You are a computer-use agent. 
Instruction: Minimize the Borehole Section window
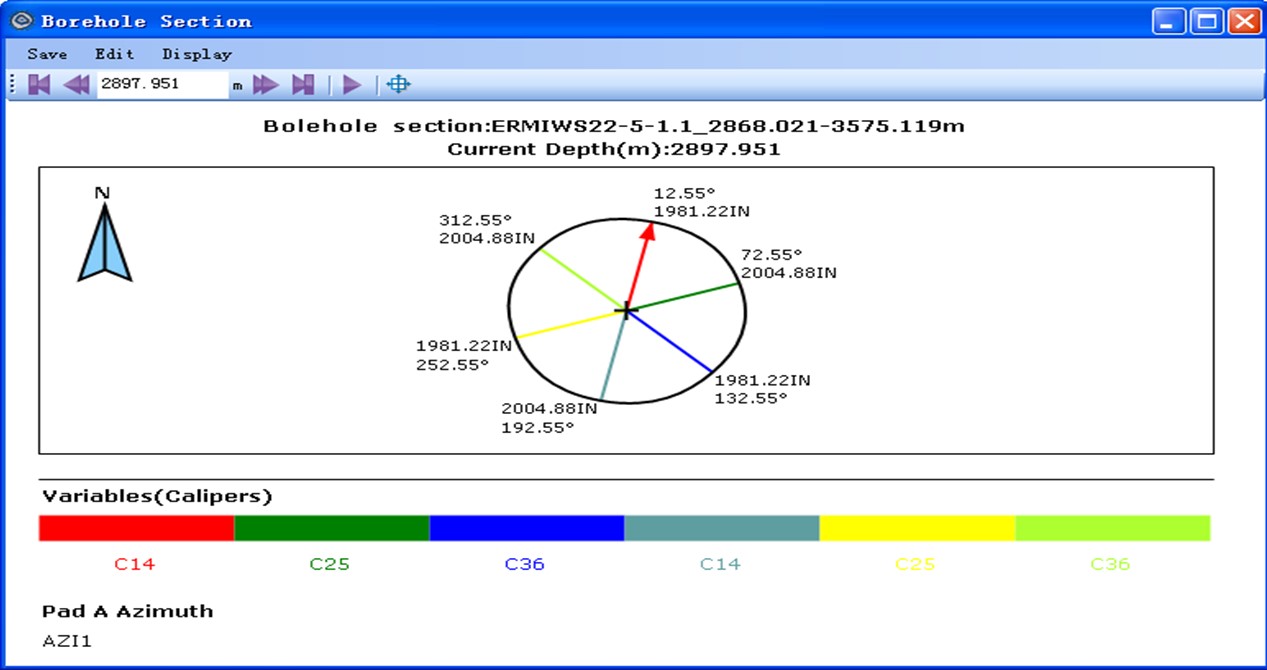pos(1169,21)
